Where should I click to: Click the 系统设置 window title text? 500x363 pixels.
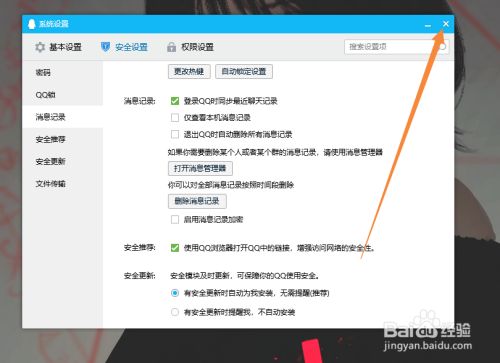(x=54, y=24)
